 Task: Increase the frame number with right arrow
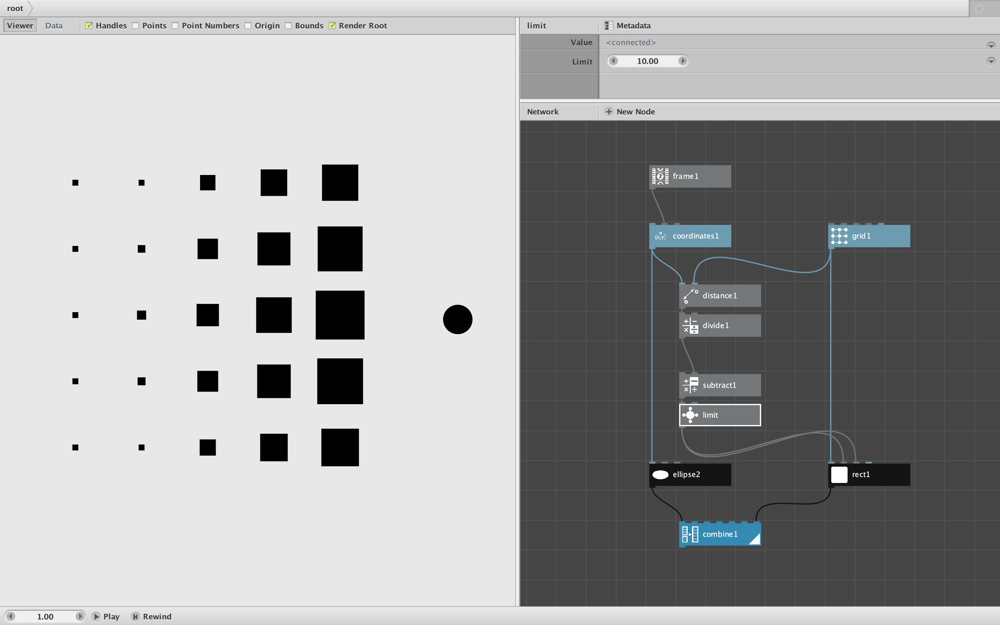pos(80,617)
